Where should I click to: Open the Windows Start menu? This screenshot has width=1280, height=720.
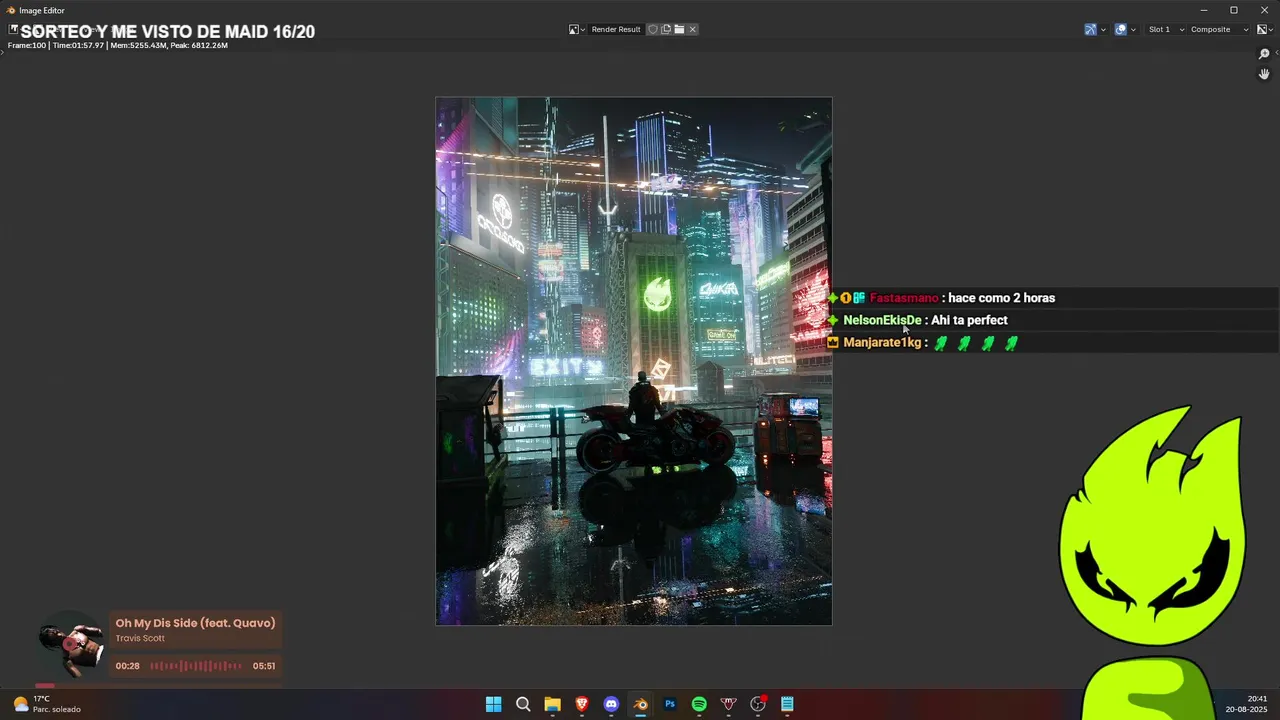click(493, 704)
